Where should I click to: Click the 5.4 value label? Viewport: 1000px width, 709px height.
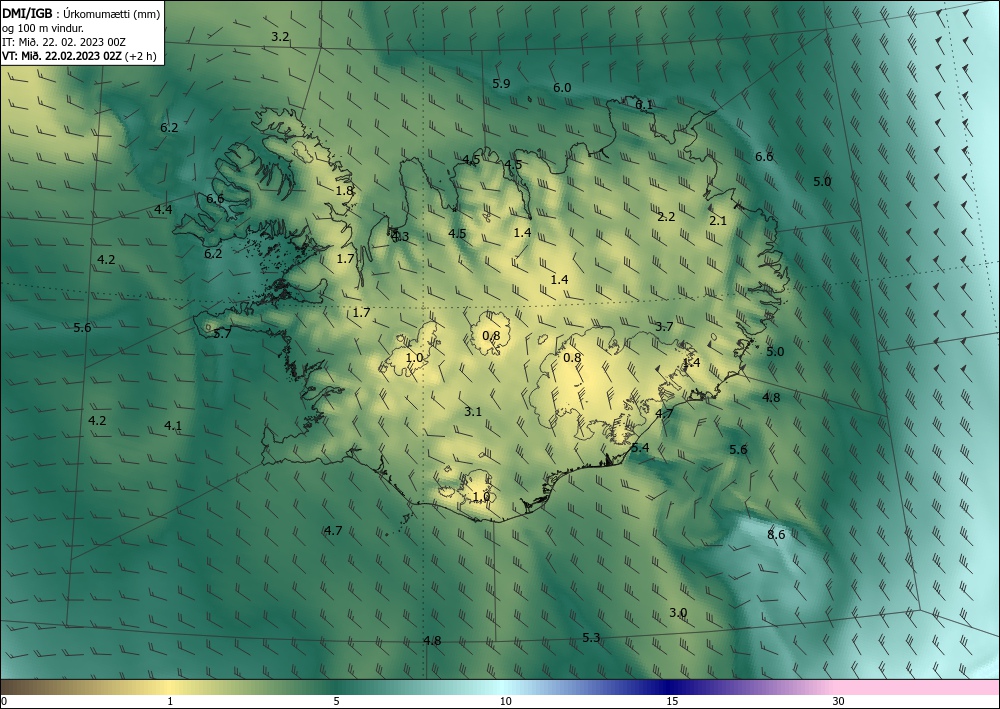point(640,448)
